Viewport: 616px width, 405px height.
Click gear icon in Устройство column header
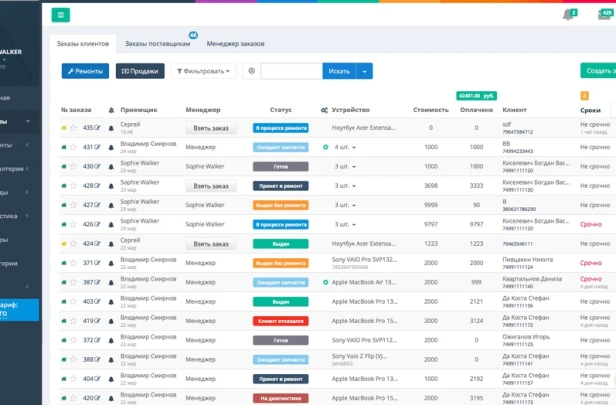pos(323,109)
